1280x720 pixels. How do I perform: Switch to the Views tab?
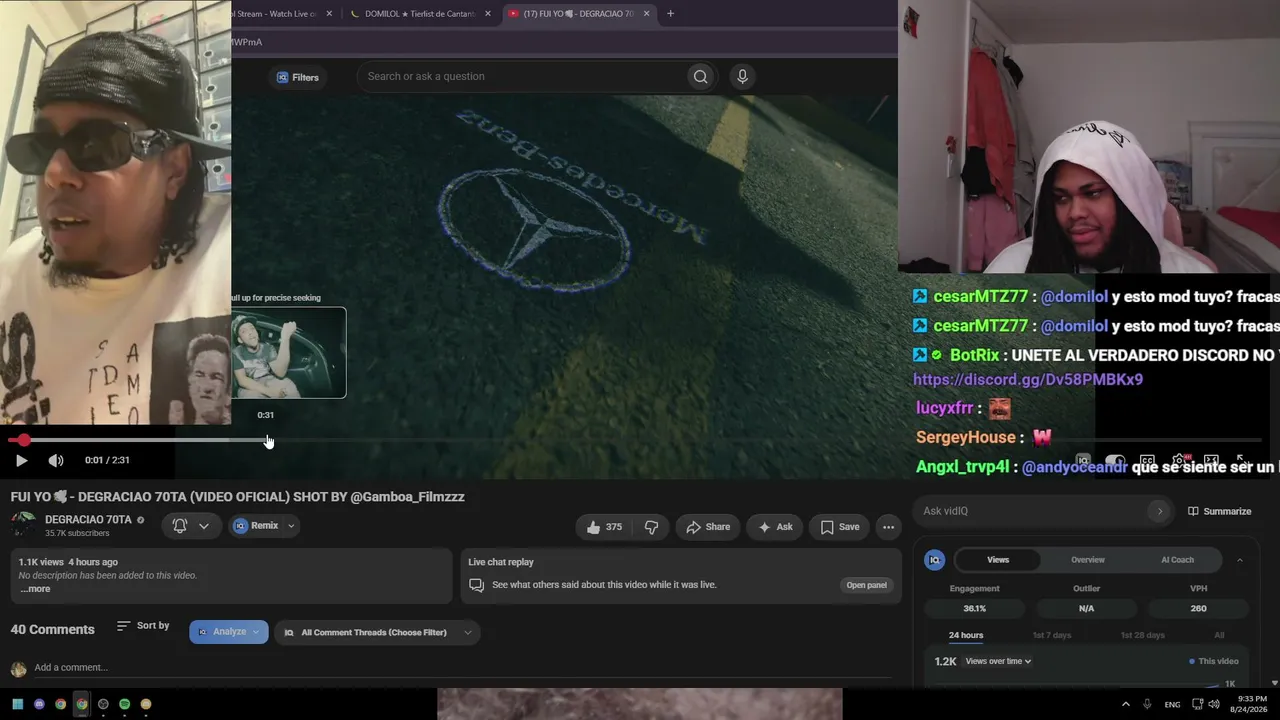pyautogui.click(x=998, y=560)
